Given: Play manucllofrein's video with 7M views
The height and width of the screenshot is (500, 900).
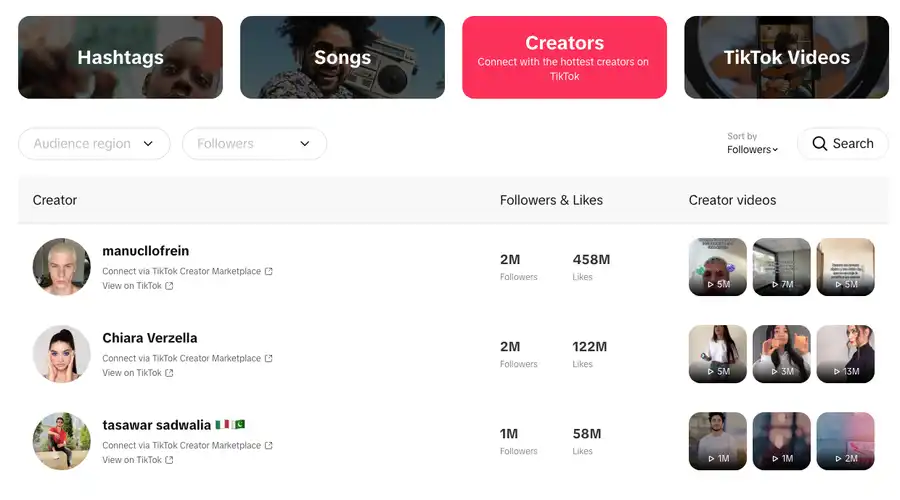Looking at the screenshot, I should [781, 267].
